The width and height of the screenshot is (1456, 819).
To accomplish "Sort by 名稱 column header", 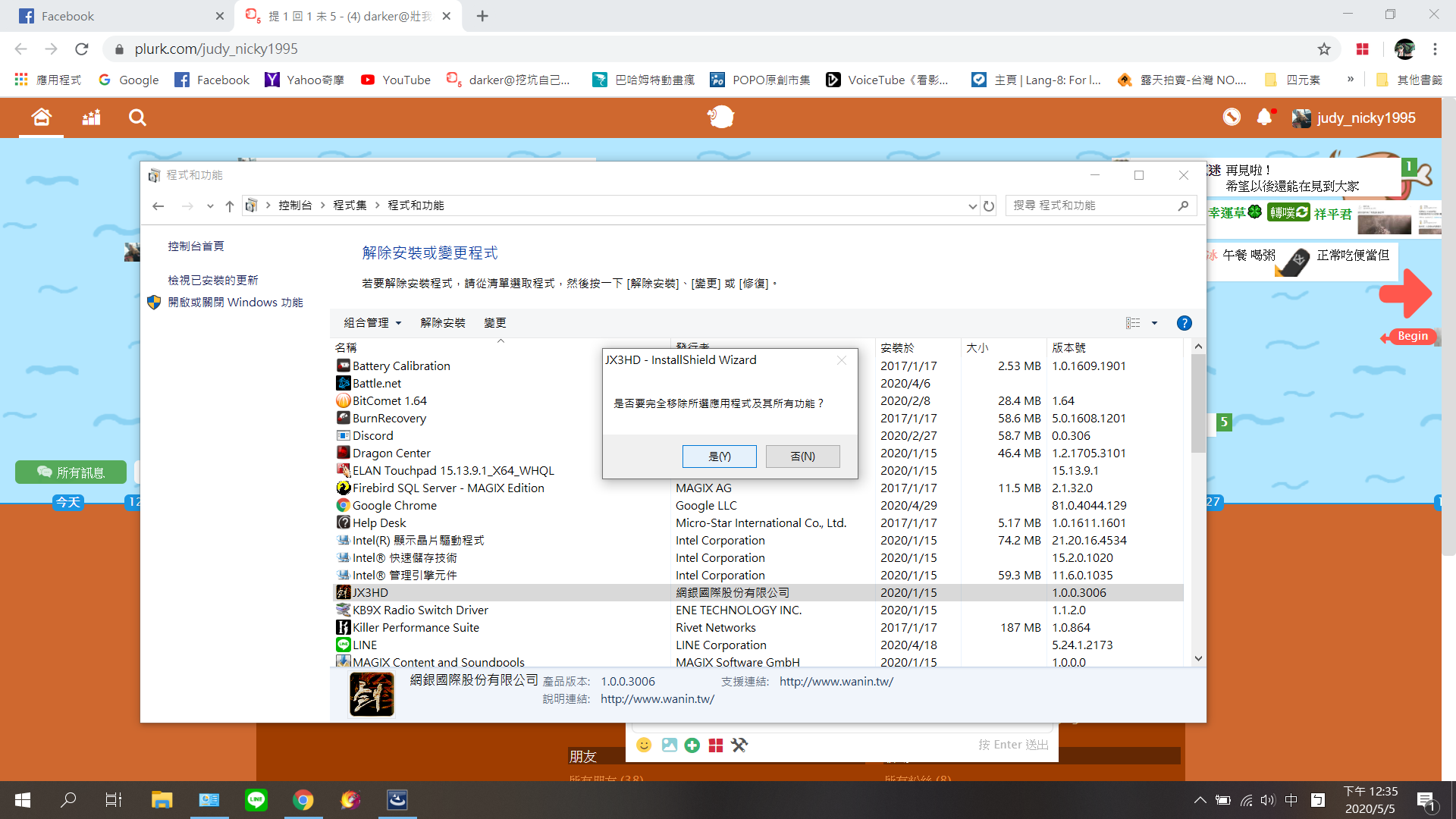I will coord(500,347).
